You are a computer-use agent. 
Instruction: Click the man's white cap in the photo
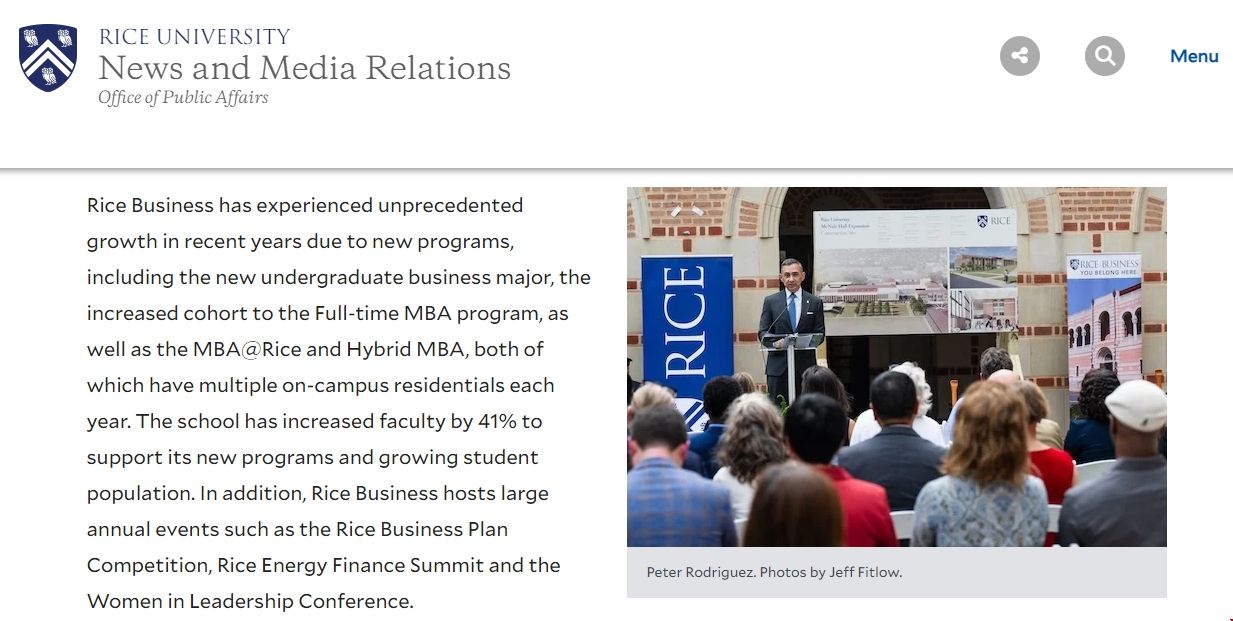click(1135, 402)
